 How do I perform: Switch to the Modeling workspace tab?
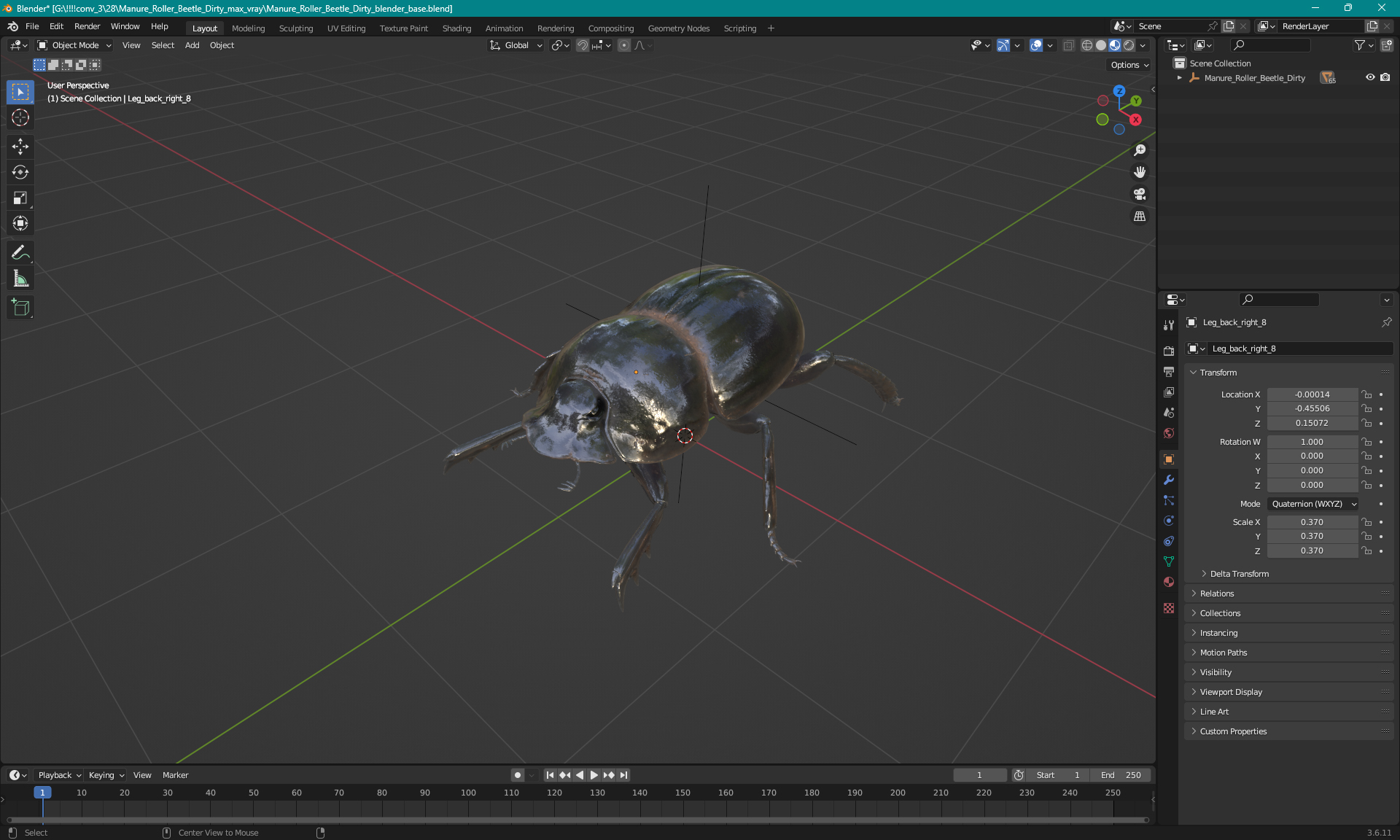248,28
